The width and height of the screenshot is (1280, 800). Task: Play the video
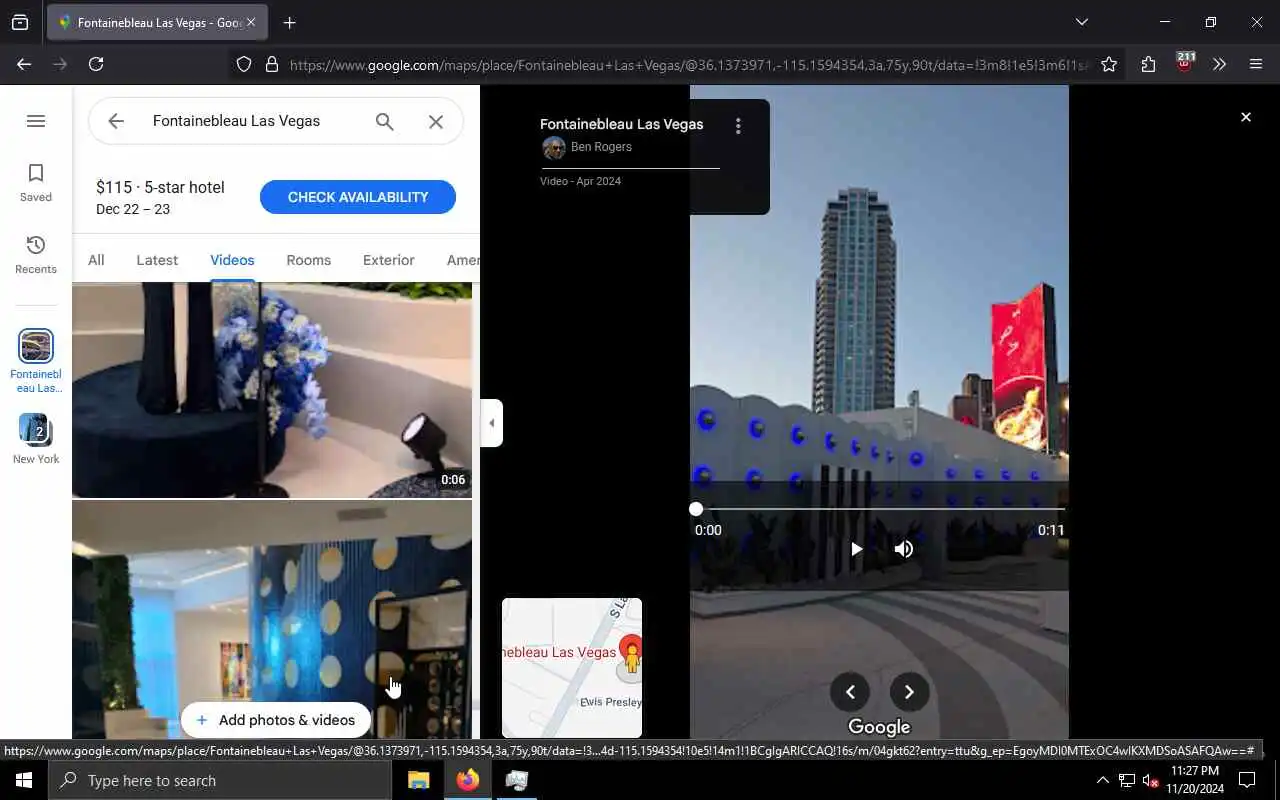856,549
